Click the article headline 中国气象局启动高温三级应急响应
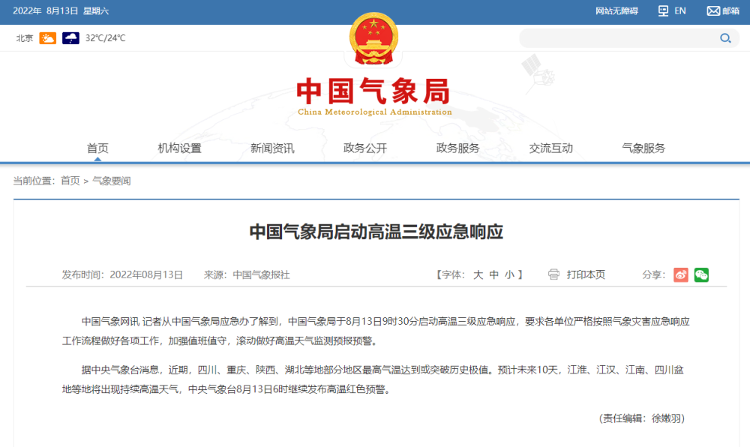 376,232
